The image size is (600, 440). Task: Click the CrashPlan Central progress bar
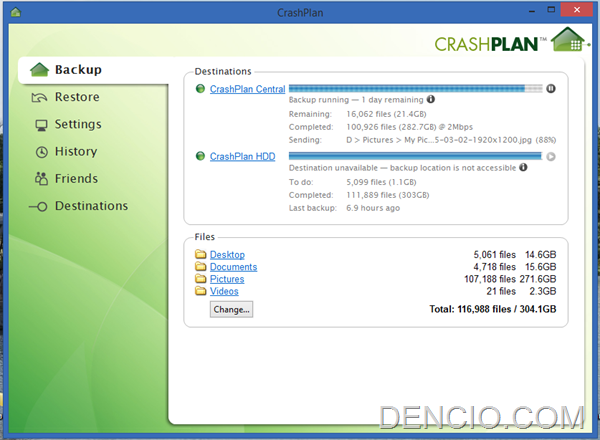416,89
